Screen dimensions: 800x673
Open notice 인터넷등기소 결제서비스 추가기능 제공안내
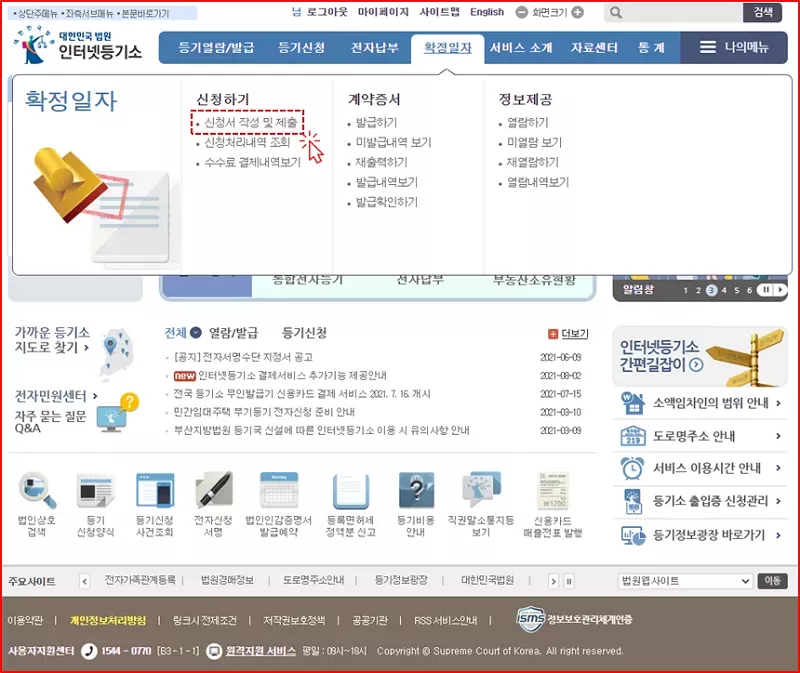coord(292,376)
